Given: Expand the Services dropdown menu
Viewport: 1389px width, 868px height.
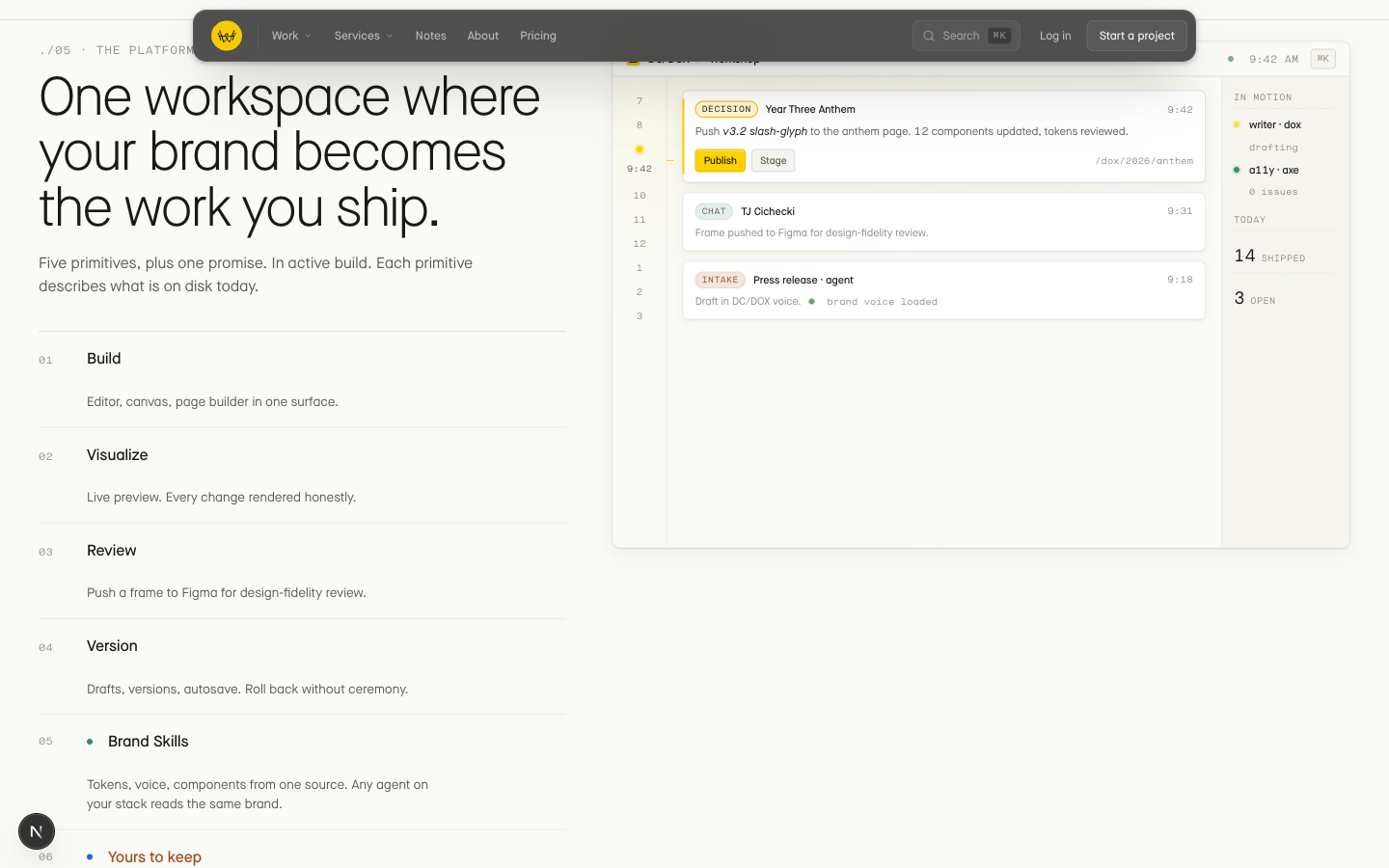Looking at the screenshot, I should click(x=364, y=36).
